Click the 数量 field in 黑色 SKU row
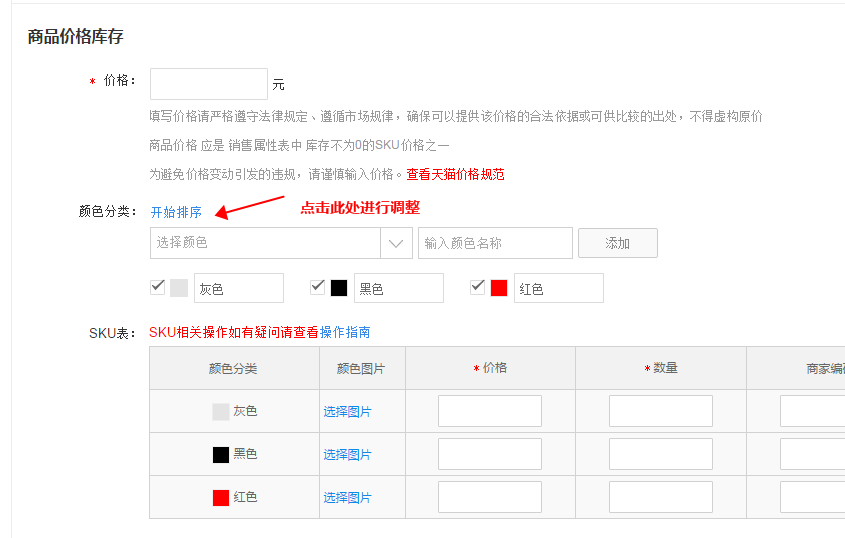This screenshot has width=845, height=538. 661,454
